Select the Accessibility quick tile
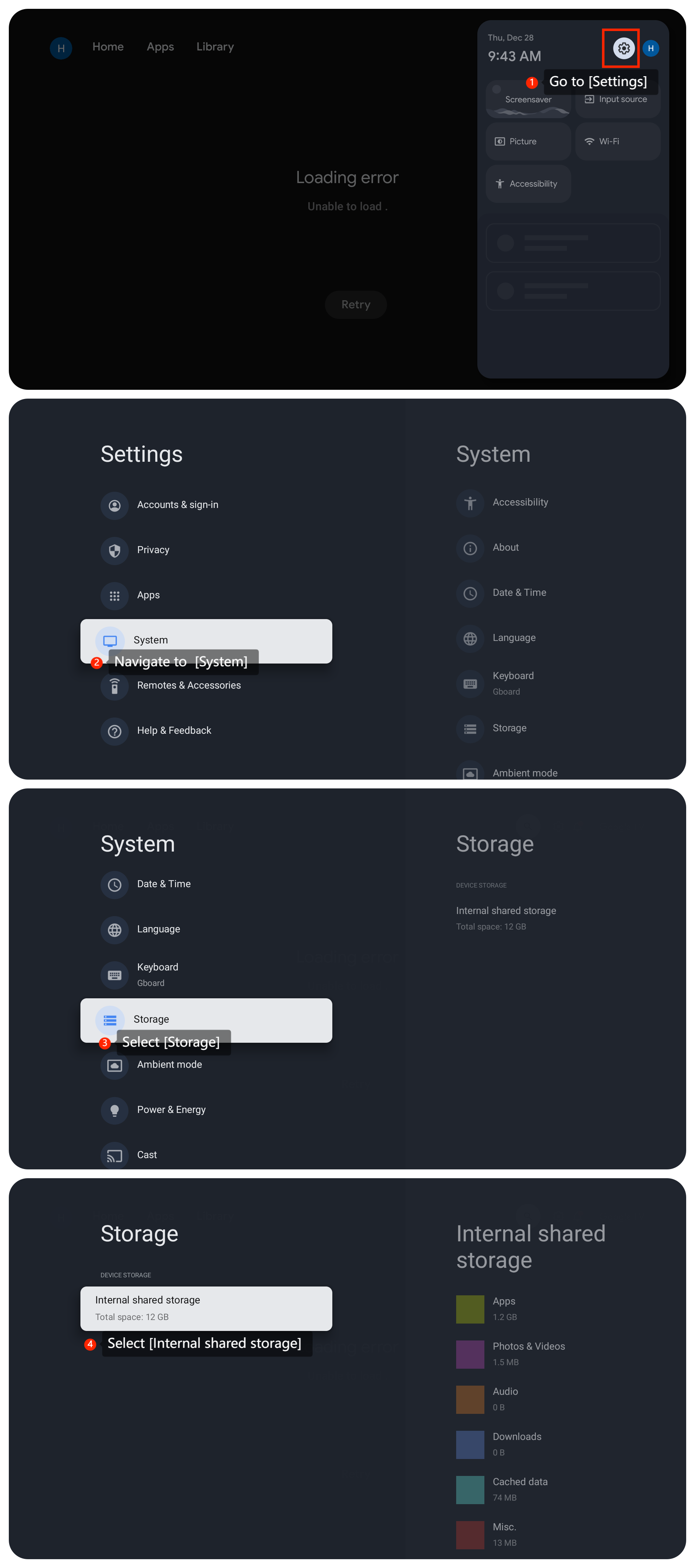This screenshot has width=695, height=1568. click(528, 184)
